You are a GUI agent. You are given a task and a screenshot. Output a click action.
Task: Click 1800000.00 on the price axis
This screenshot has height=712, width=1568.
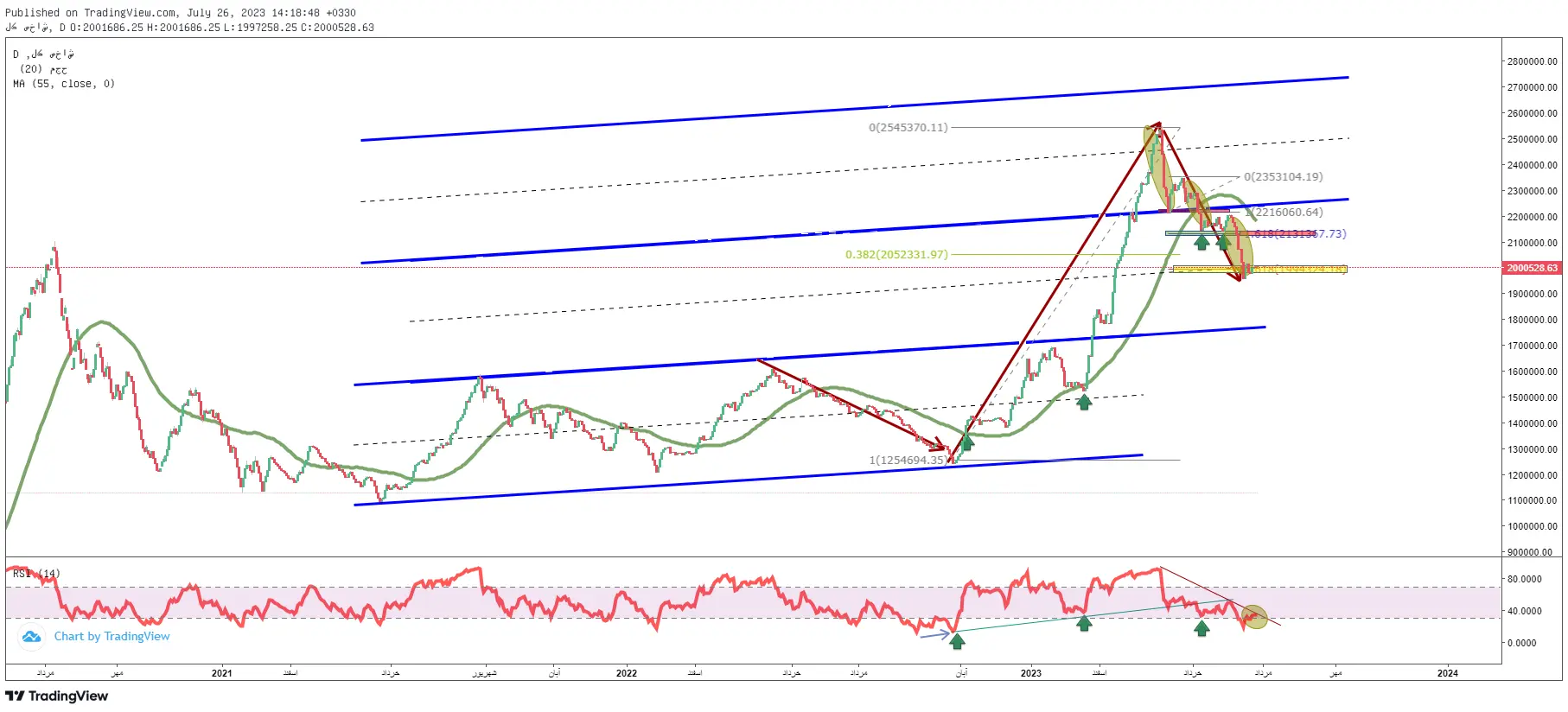pos(1533,320)
